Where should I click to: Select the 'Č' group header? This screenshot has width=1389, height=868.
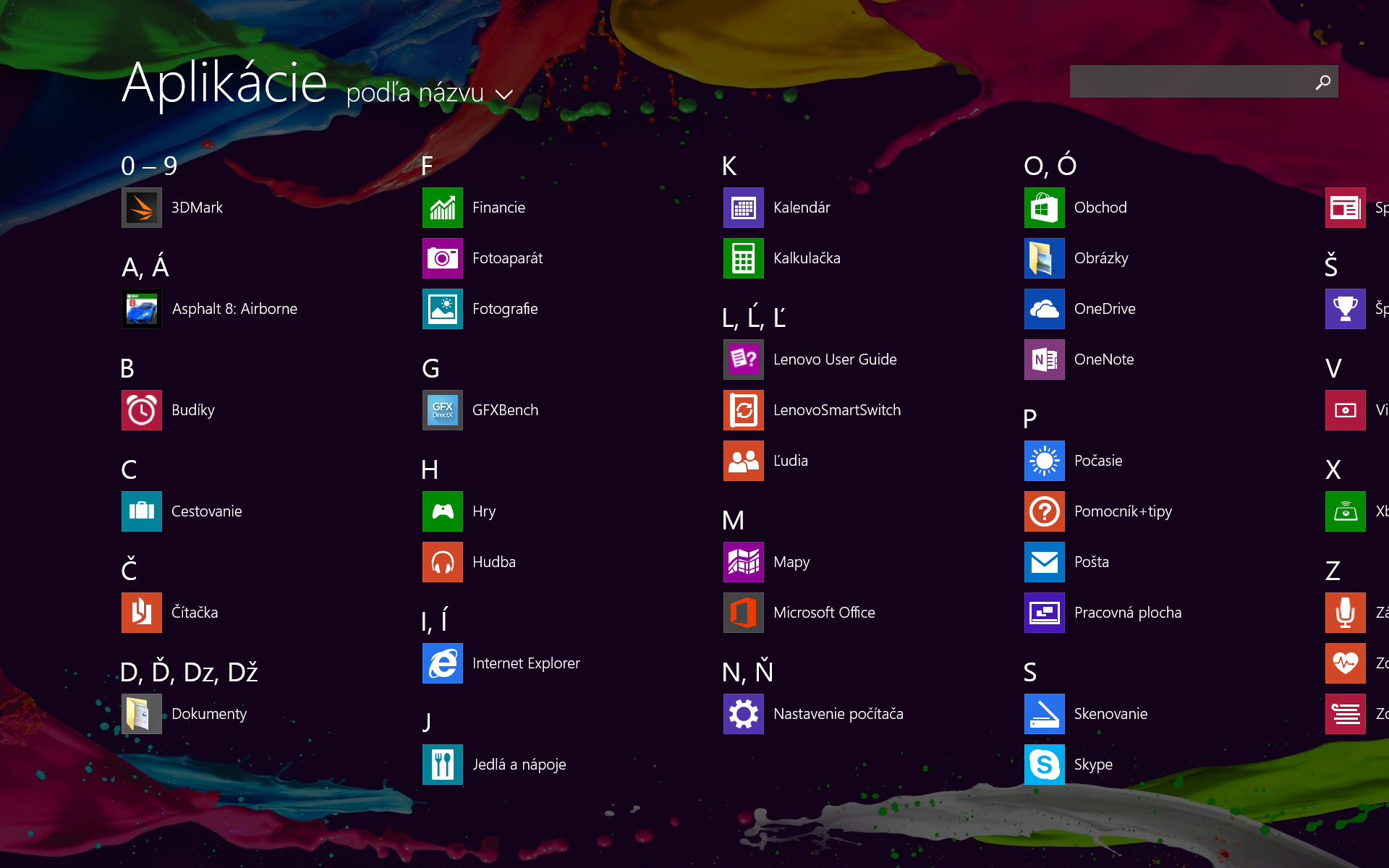point(129,570)
